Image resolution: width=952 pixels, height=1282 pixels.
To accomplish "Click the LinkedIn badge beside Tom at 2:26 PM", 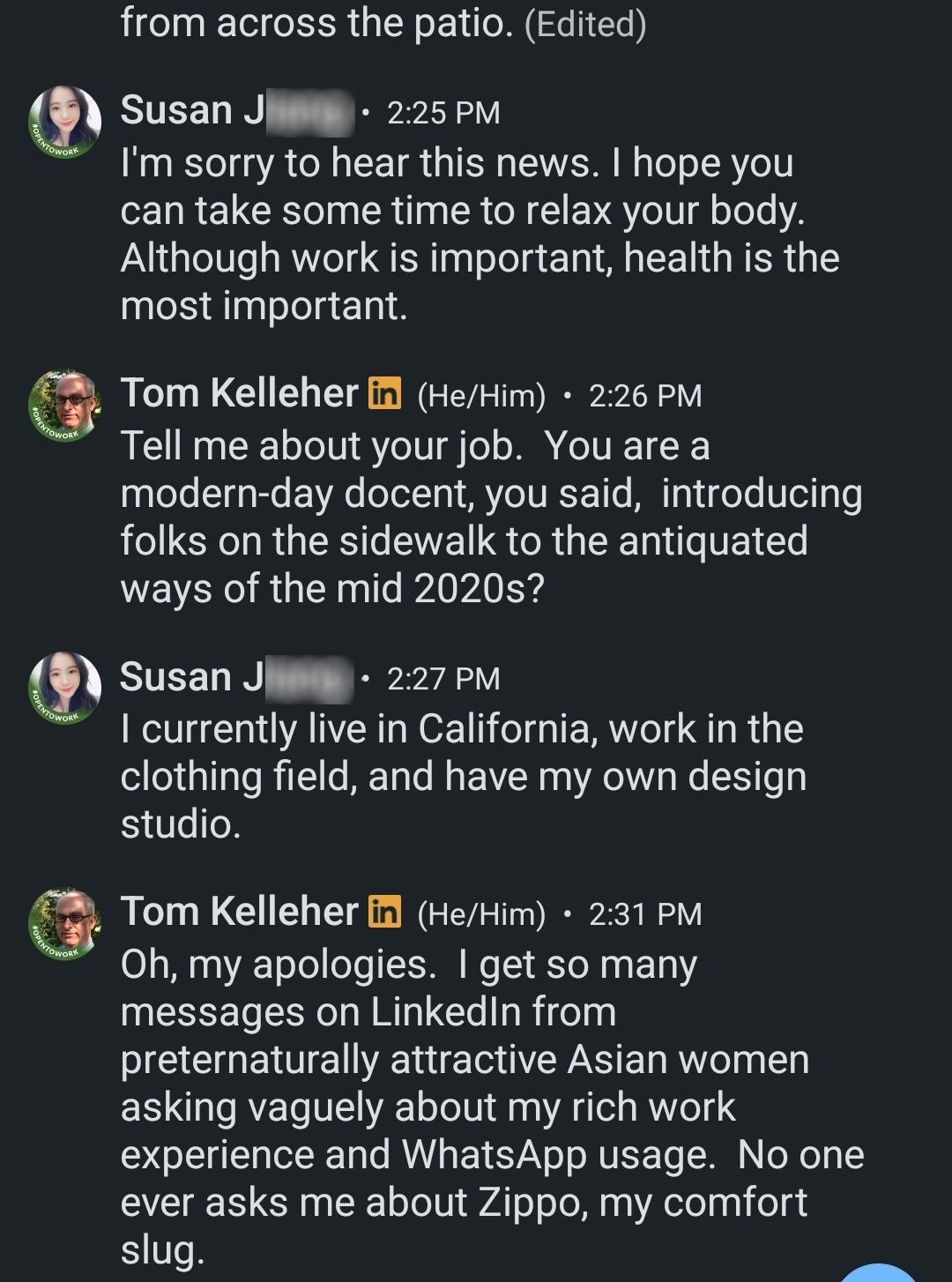I will pyautogui.click(x=384, y=393).
